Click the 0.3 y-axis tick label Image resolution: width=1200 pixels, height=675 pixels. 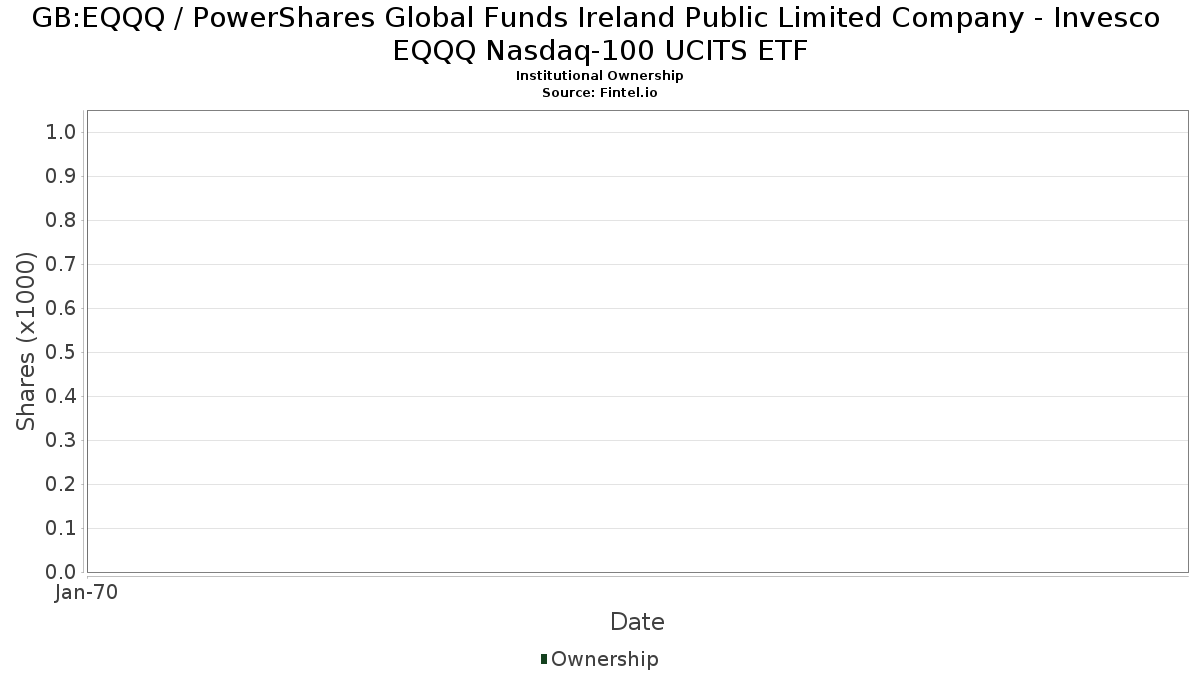(62, 441)
